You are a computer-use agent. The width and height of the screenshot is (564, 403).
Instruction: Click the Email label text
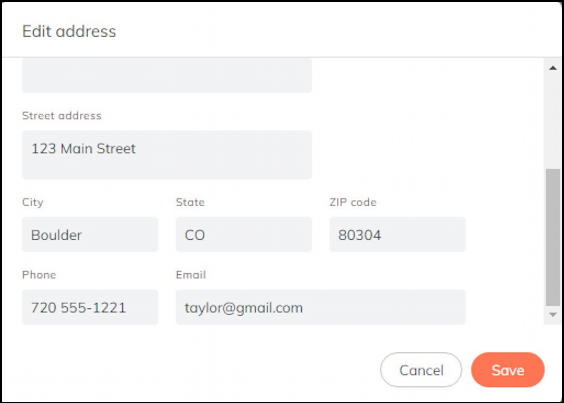(191, 275)
